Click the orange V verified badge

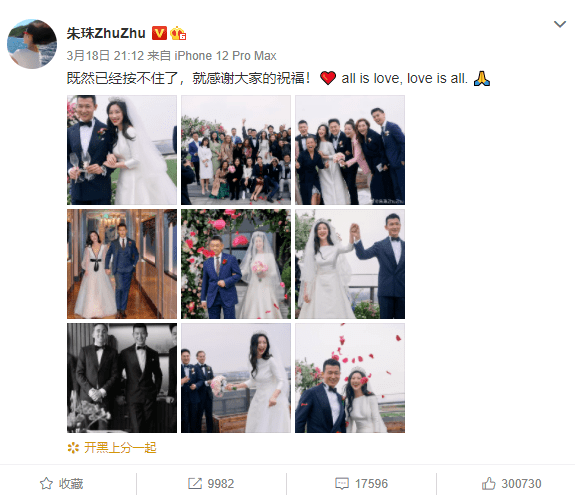(x=159, y=33)
